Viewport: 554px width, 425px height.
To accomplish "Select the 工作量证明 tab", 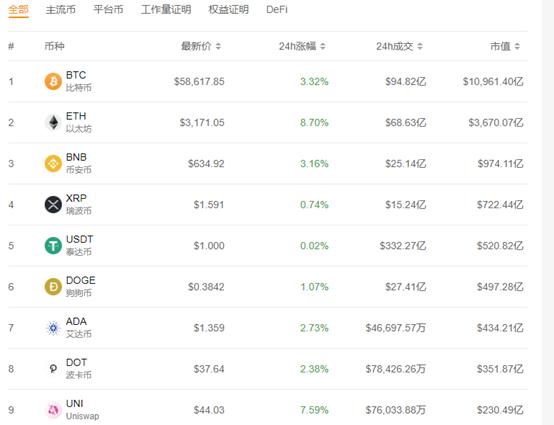I will pyautogui.click(x=166, y=10).
